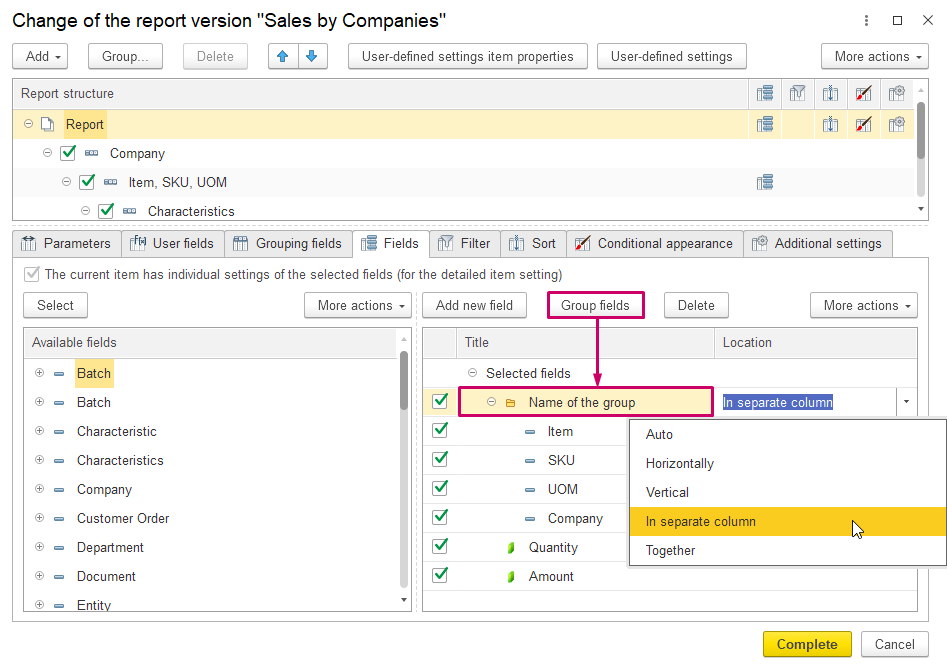Viewport: 947px width, 667px height.
Task: Uncheck the Quantity field checkbox
Action: tap(440, 546)
